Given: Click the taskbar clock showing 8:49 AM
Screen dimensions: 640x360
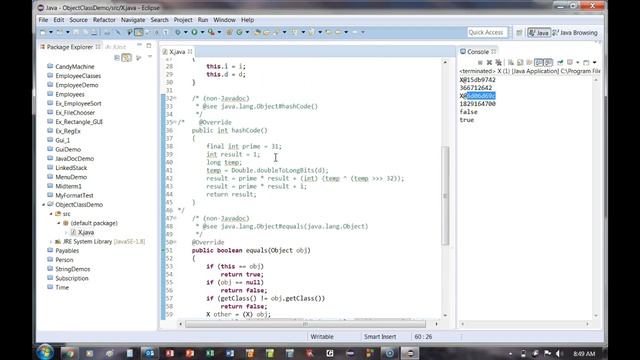Looking at the screenshot, I should point(584,353).
